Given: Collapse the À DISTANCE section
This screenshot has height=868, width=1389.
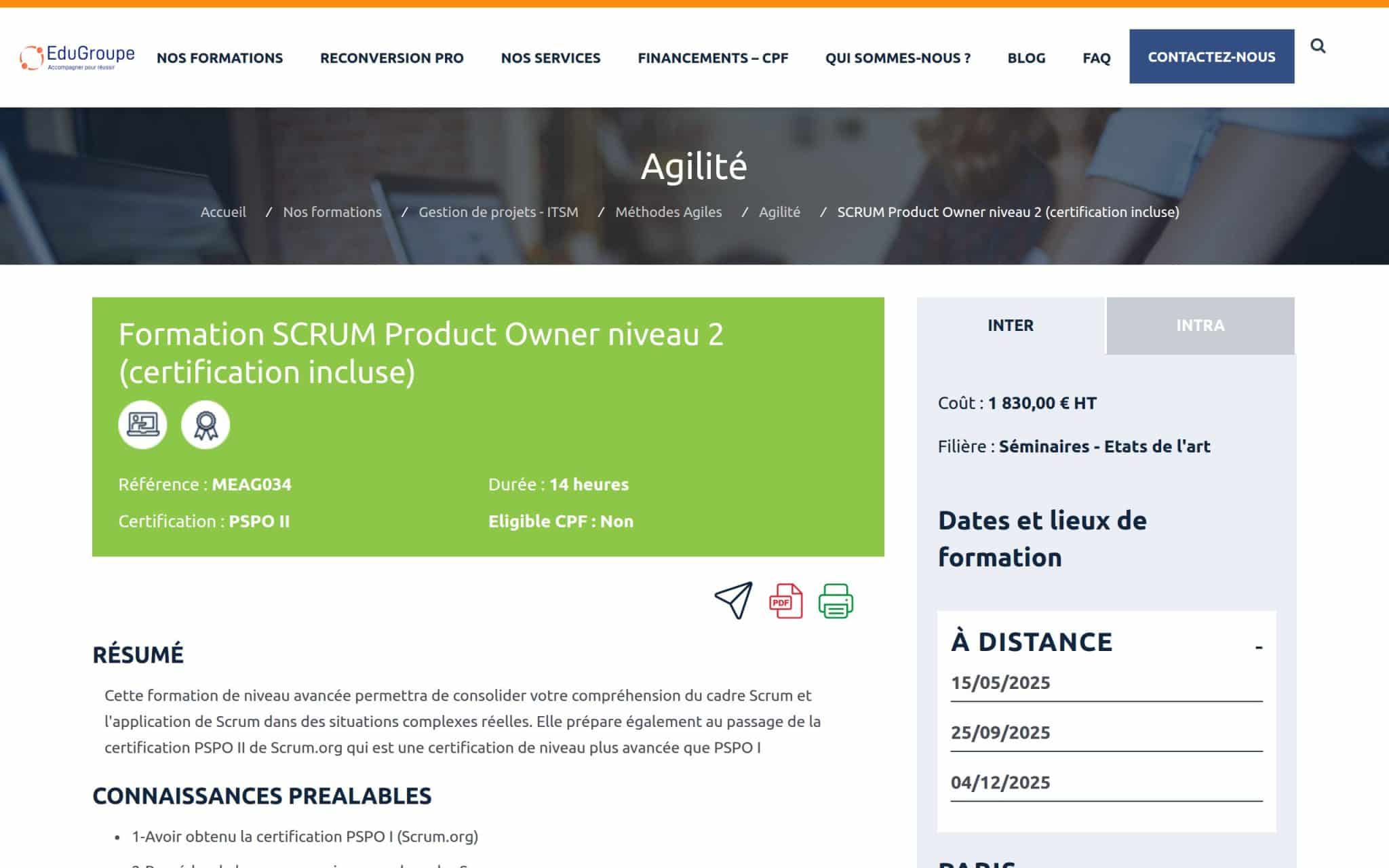Looking at the screenshot, I should pyautogui.click(x=1258, y=647).
